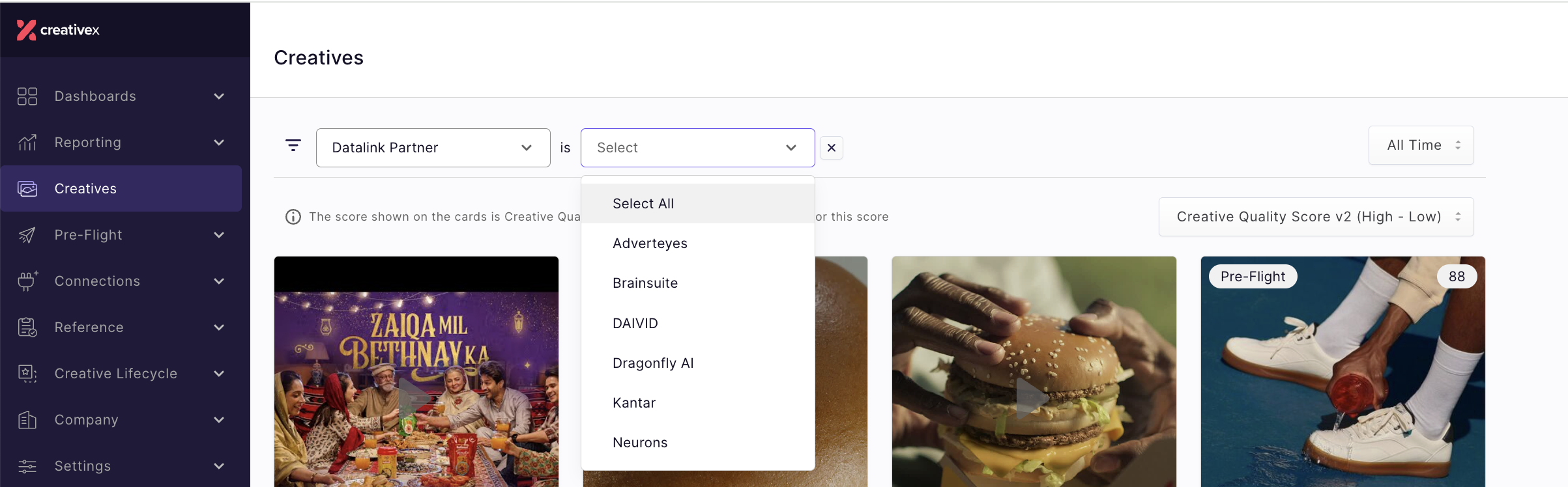Select Adverteyes from the partner list
Viewport: 1568px width, 487px height.
point(698,244)
